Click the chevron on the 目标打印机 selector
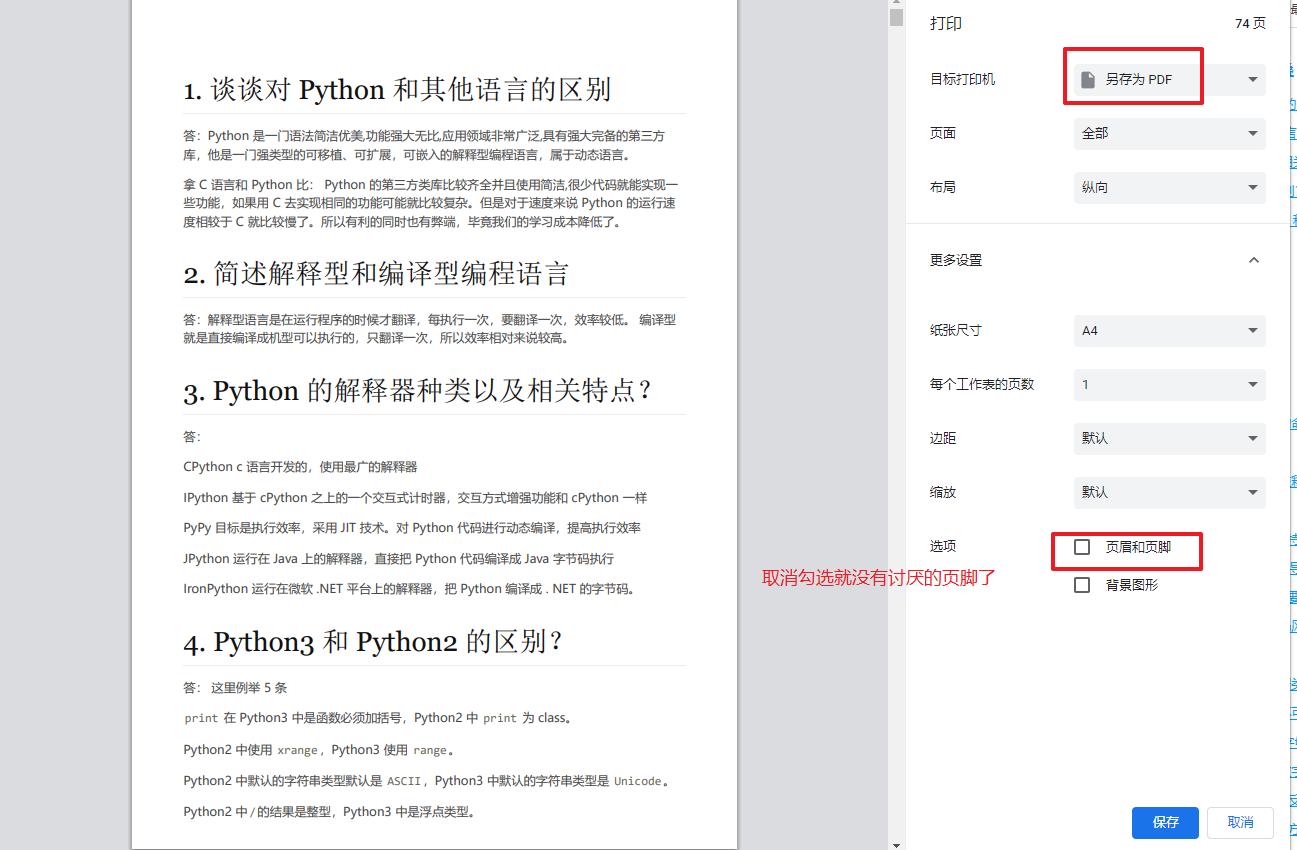Viewport: 1297px width, 850px height. click(x=1253, y=79)
